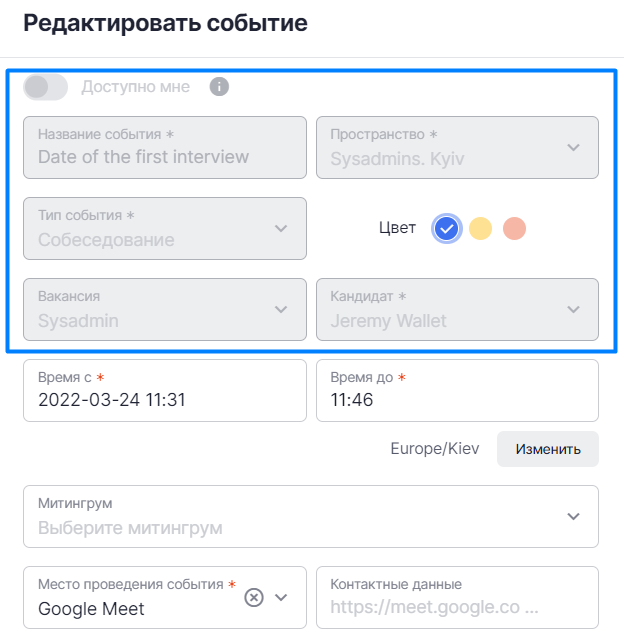Image resolution: width=624 pixels, height=643 pixels.
Task: Click the Название события text field
Action: coord(165,147)
